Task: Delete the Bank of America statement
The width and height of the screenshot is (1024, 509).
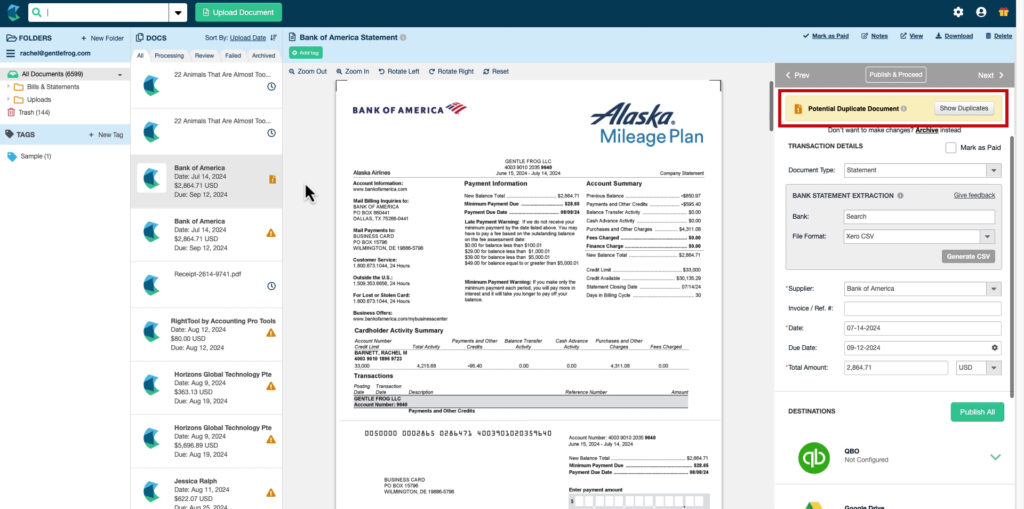Action: [998, 36]
